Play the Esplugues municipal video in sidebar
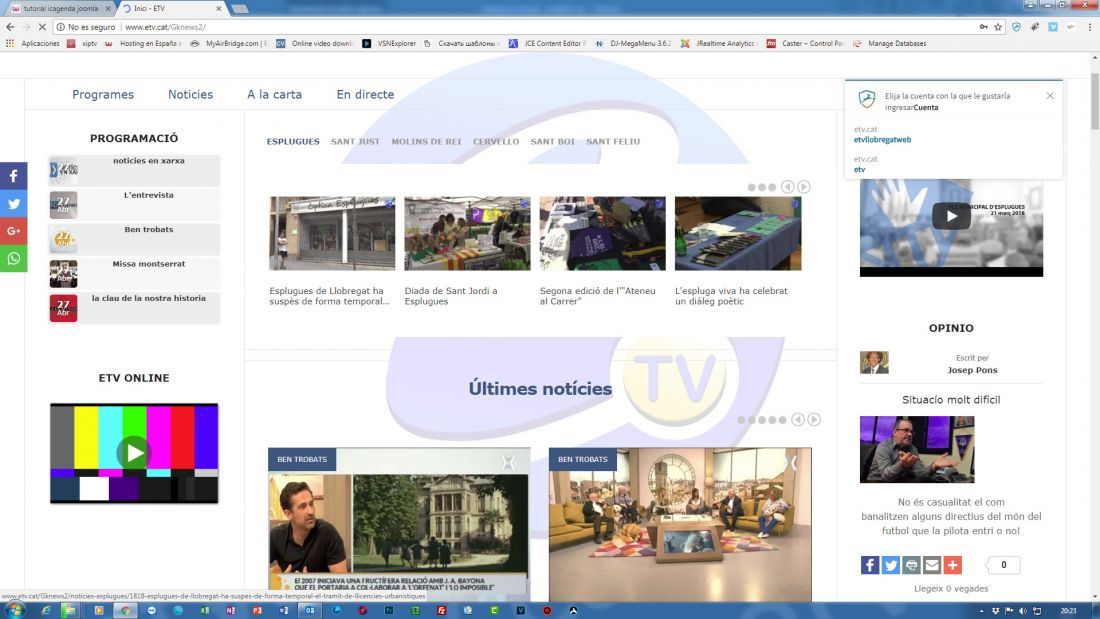 click(x=951, y=216)
